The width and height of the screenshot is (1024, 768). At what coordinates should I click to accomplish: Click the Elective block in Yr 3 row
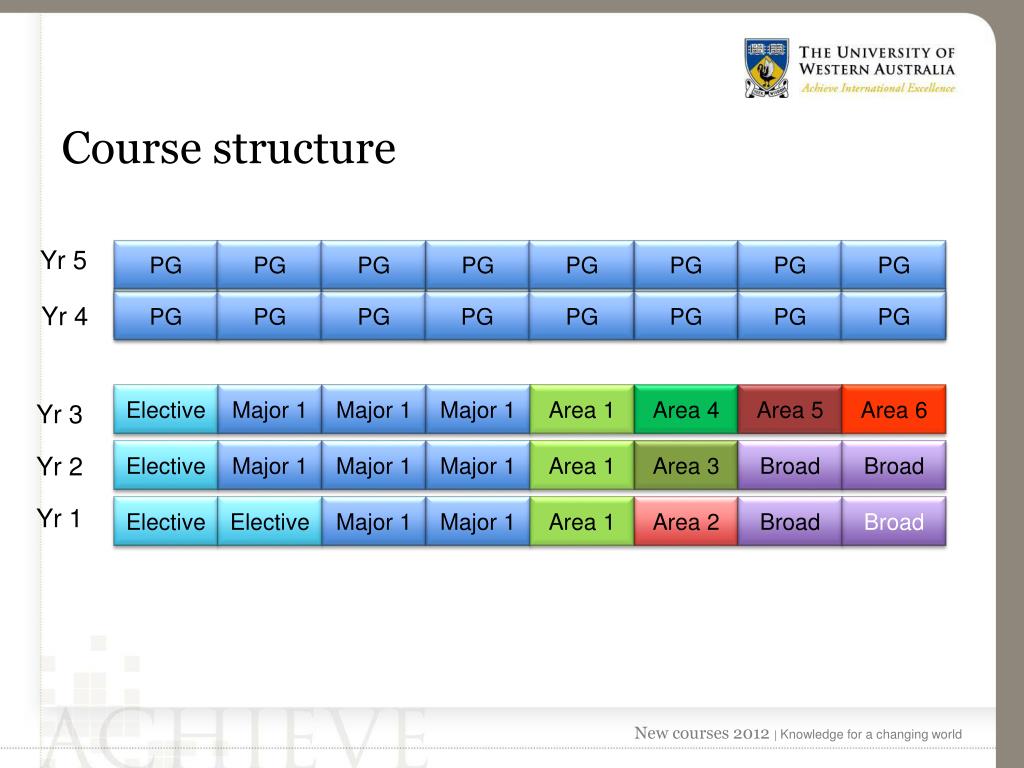coord(165,409)
